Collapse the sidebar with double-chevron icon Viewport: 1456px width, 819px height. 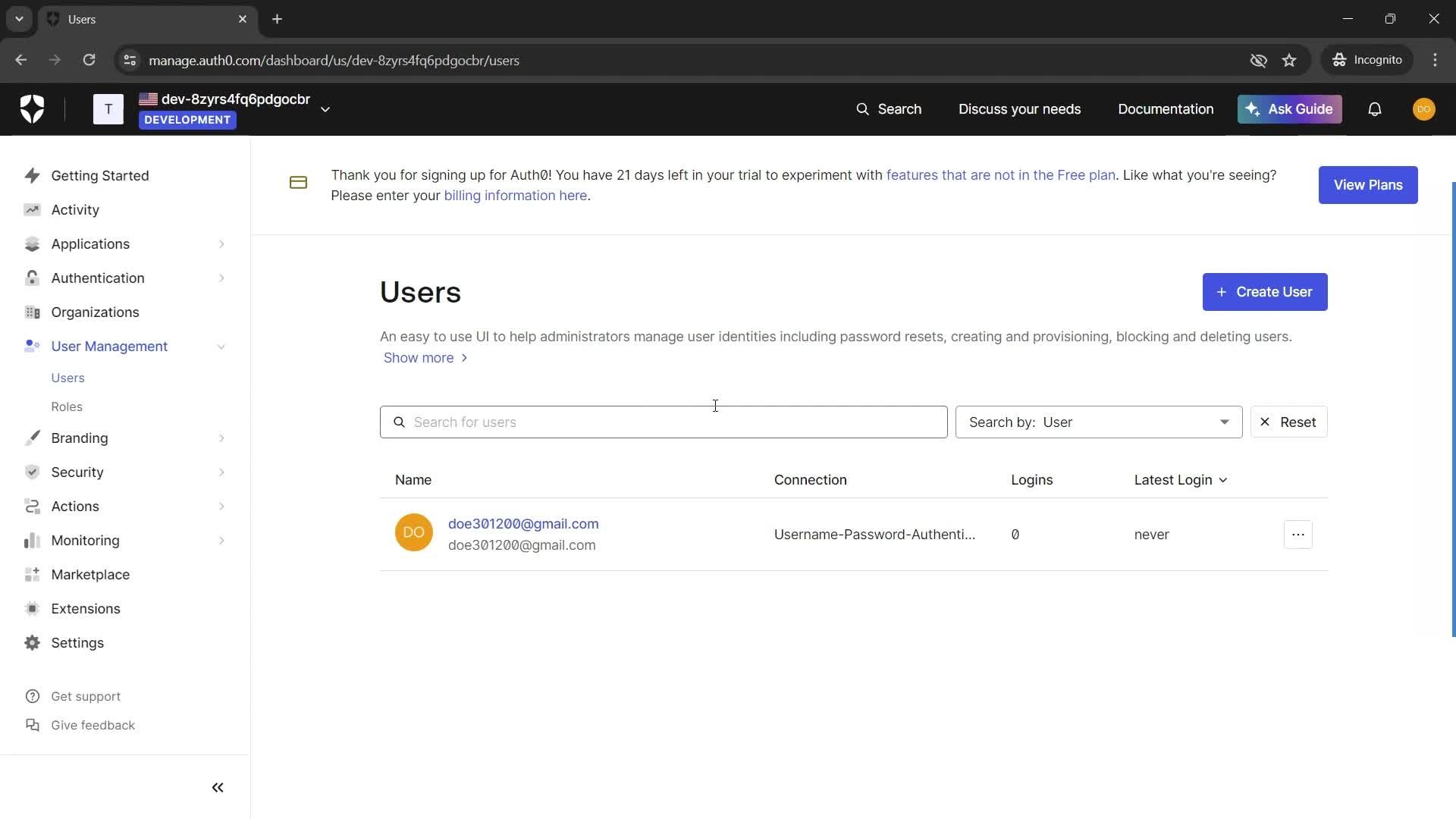218,787
